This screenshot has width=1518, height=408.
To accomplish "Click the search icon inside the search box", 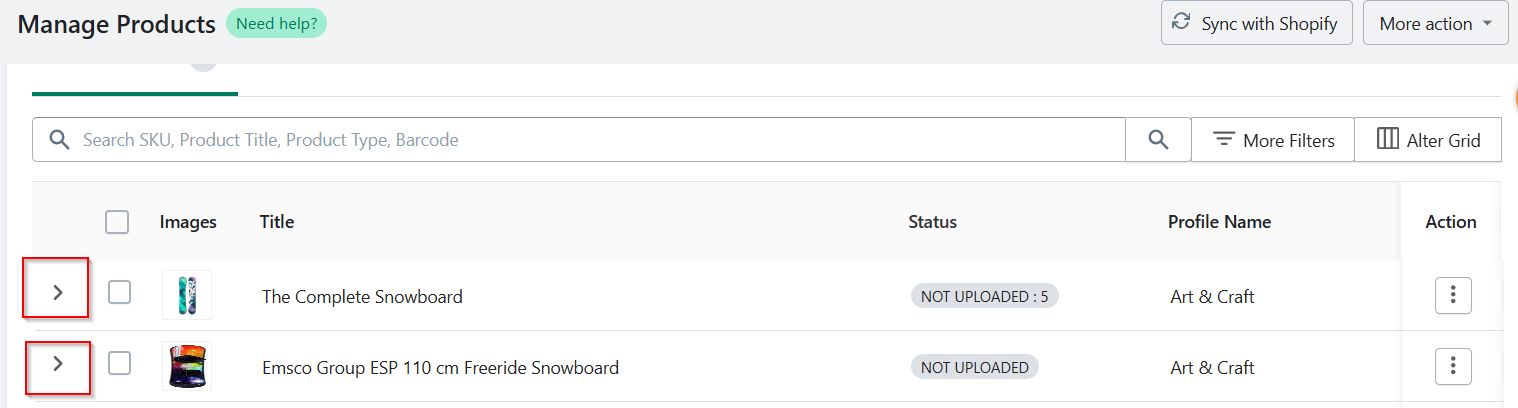I will pos(60,139).
